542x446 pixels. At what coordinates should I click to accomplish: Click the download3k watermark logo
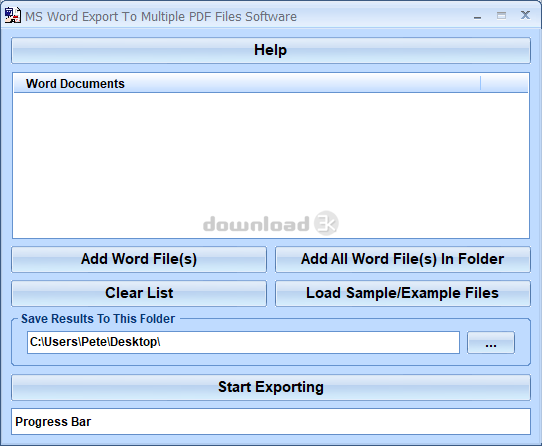click(x=271, y=223)
